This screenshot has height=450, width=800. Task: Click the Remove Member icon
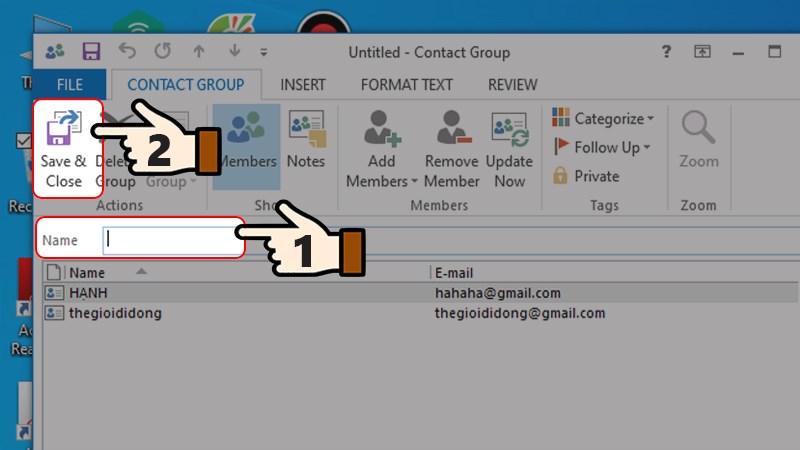point(452,128)
